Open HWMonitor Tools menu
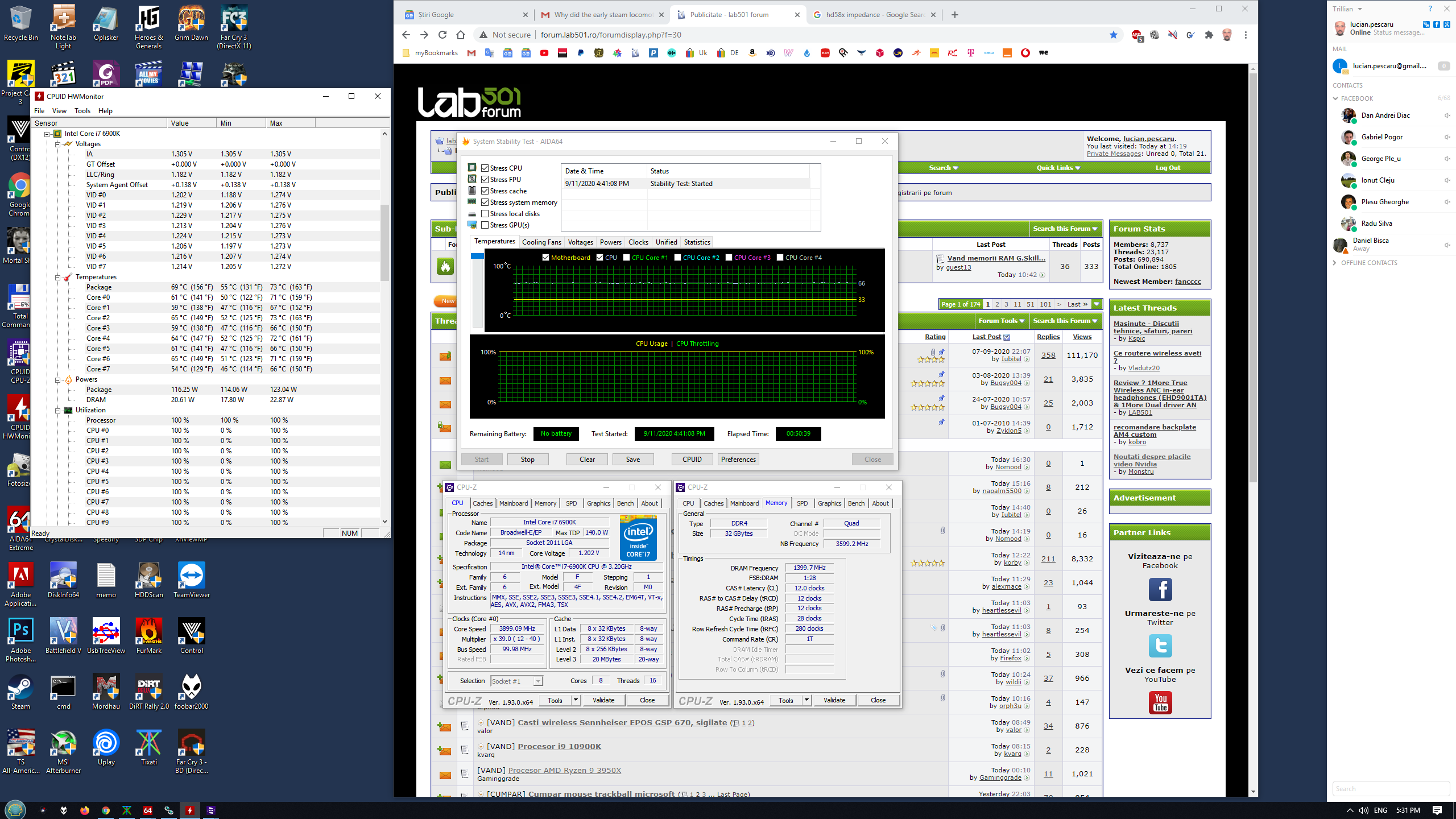 coord(82,111)
